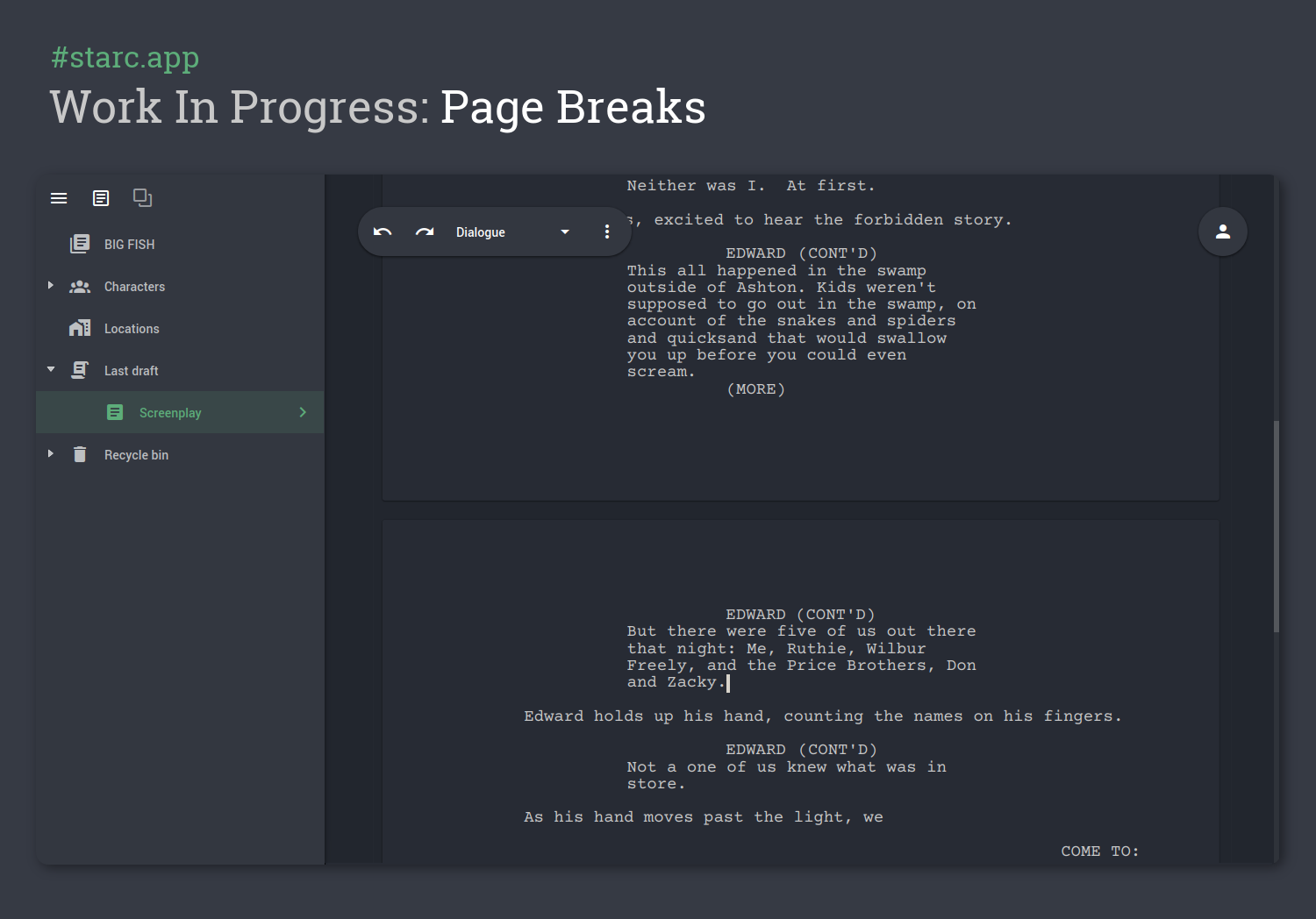Click the green Screenplay document icon
This screenshot has height=919, width=1316.
coord(115,412)
